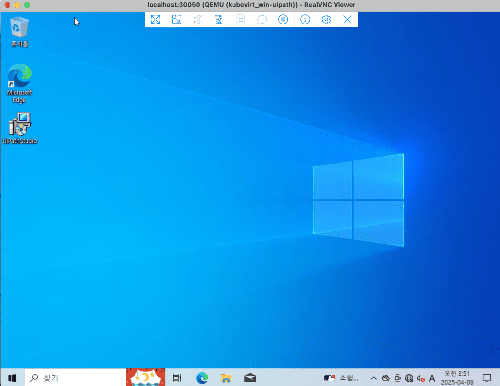The width and height of the screenshot is (500, 386).
Task: Open VNC Viewer properties gear icon
Action: click(326, 20)
